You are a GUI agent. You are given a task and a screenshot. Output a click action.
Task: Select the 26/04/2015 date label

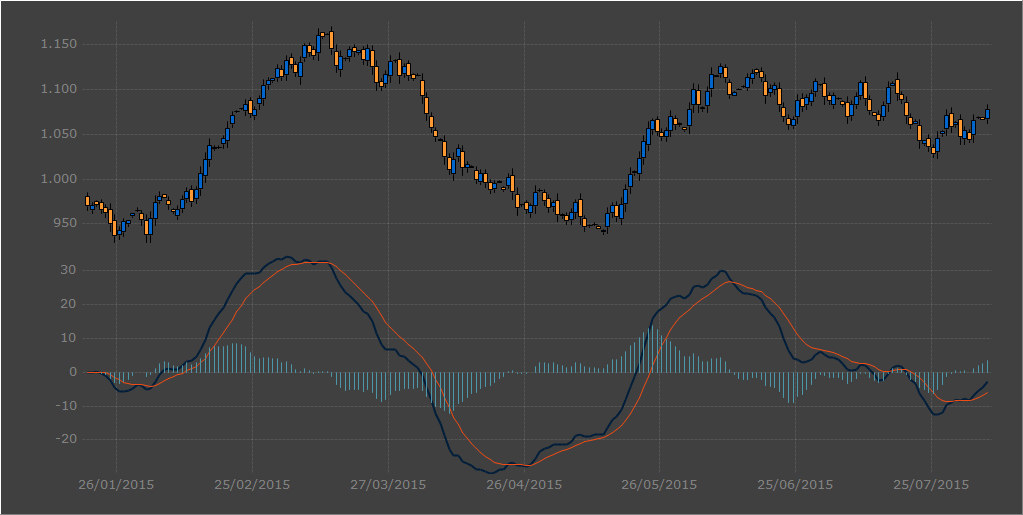[x=524, y=484]
